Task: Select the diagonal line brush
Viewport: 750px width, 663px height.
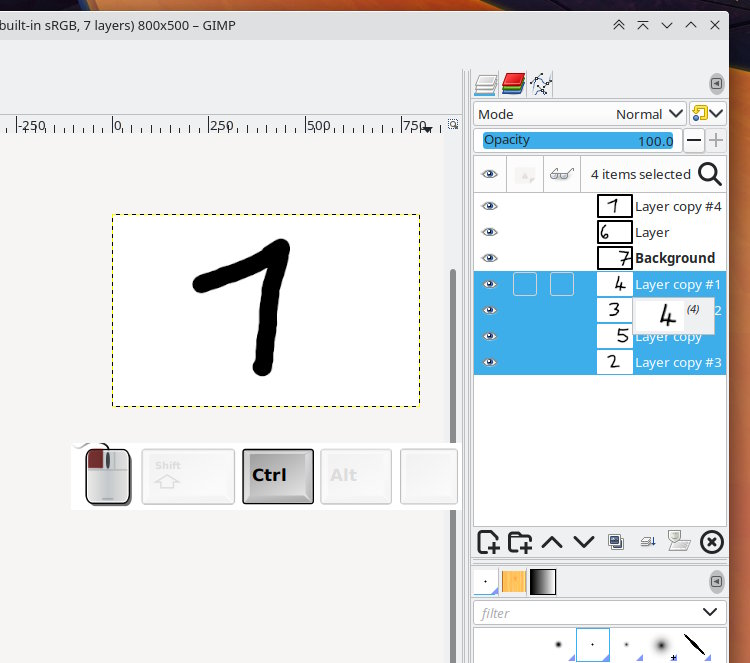Action: 695,645
